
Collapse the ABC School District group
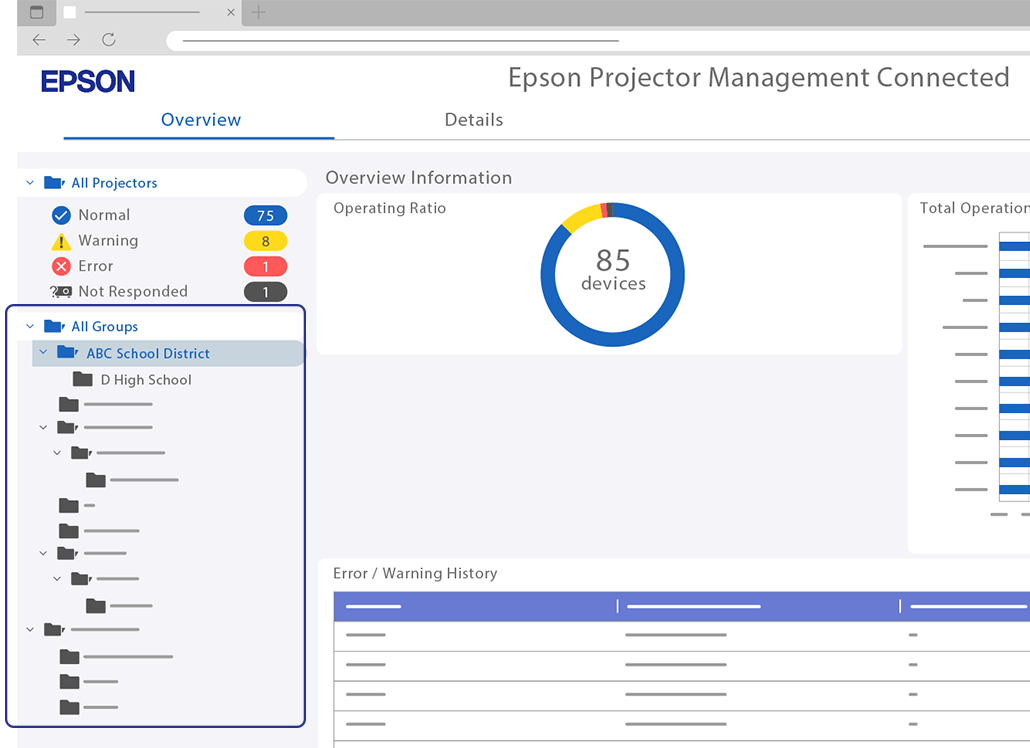43,353
